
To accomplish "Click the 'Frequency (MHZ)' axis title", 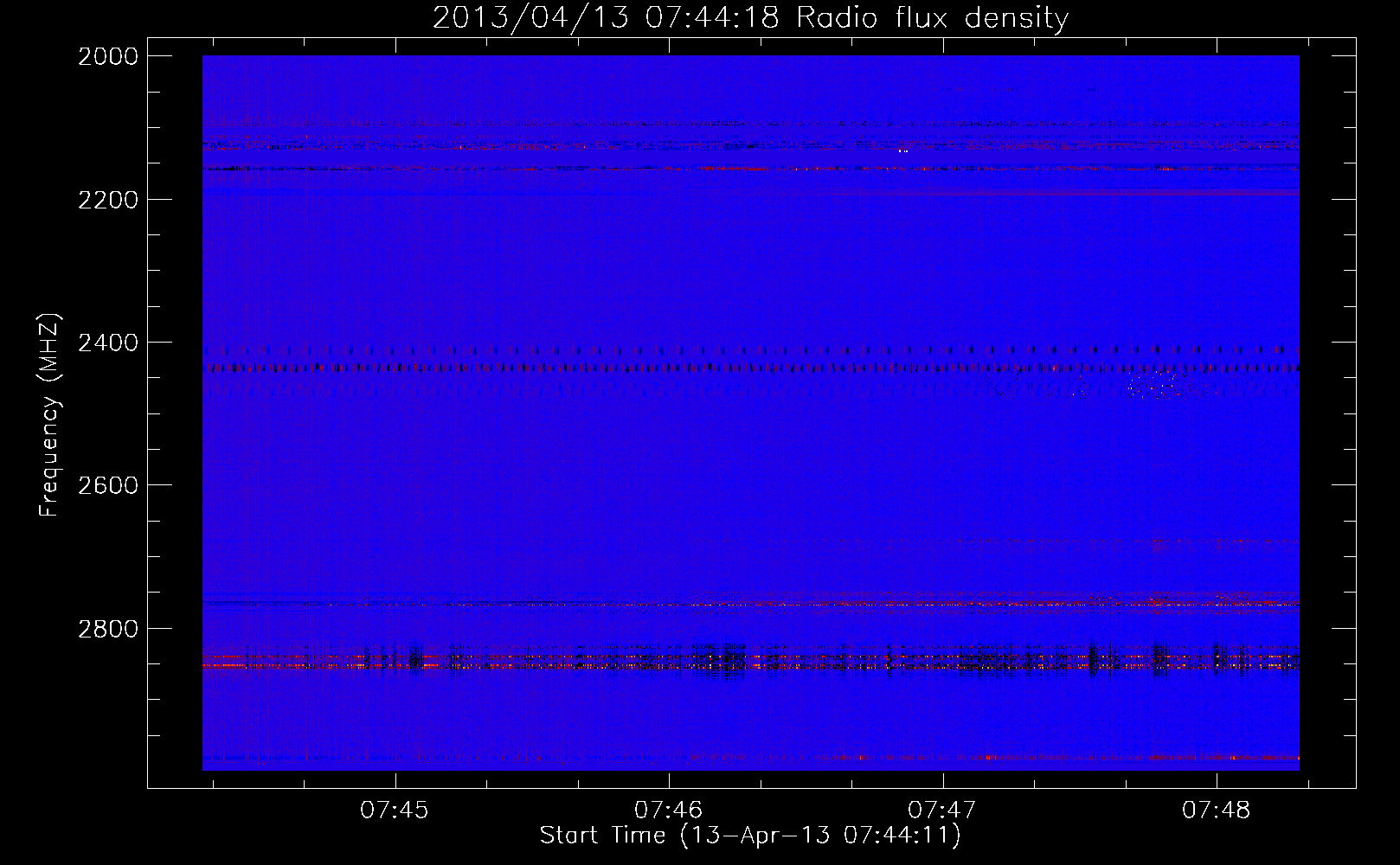I will pos(49,415).
